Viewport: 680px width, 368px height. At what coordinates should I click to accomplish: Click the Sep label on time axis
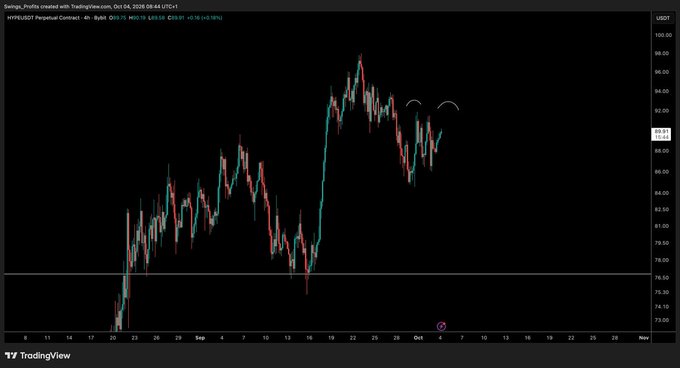point(200,338)
